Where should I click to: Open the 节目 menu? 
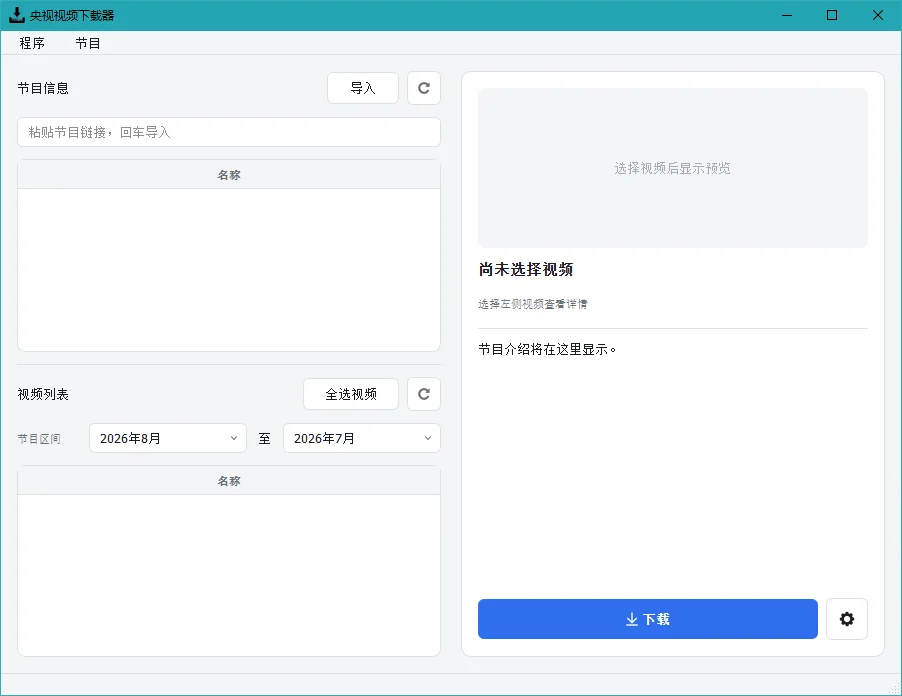click(88, 43)
